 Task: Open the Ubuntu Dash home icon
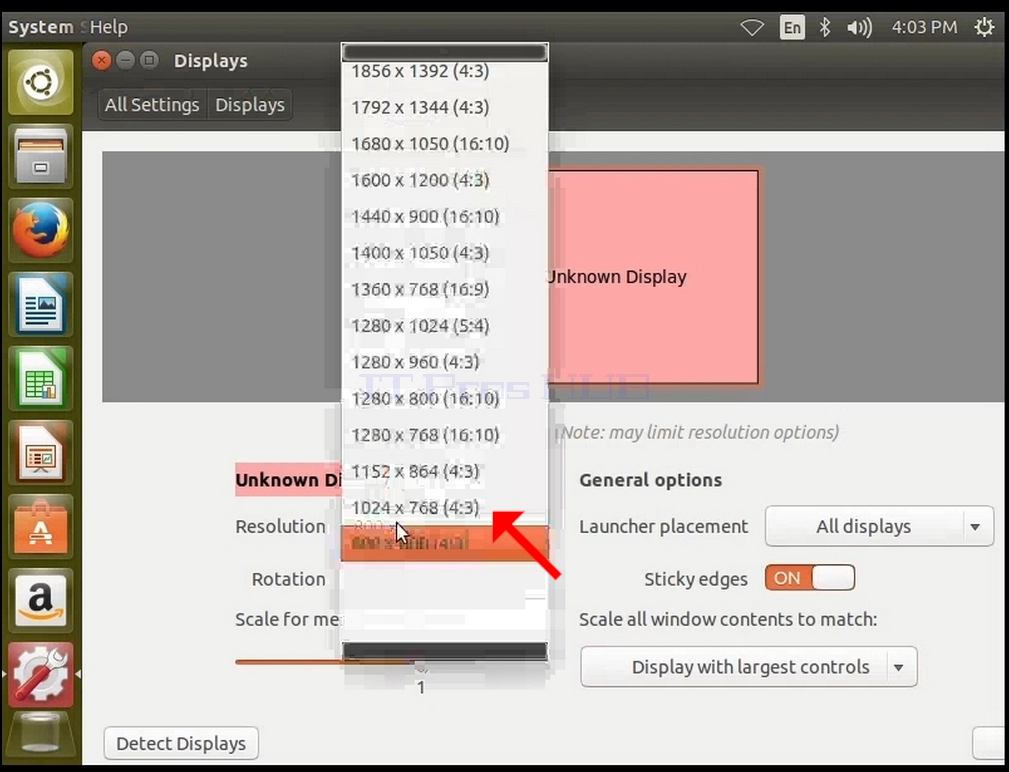click(x=41, y=82)
